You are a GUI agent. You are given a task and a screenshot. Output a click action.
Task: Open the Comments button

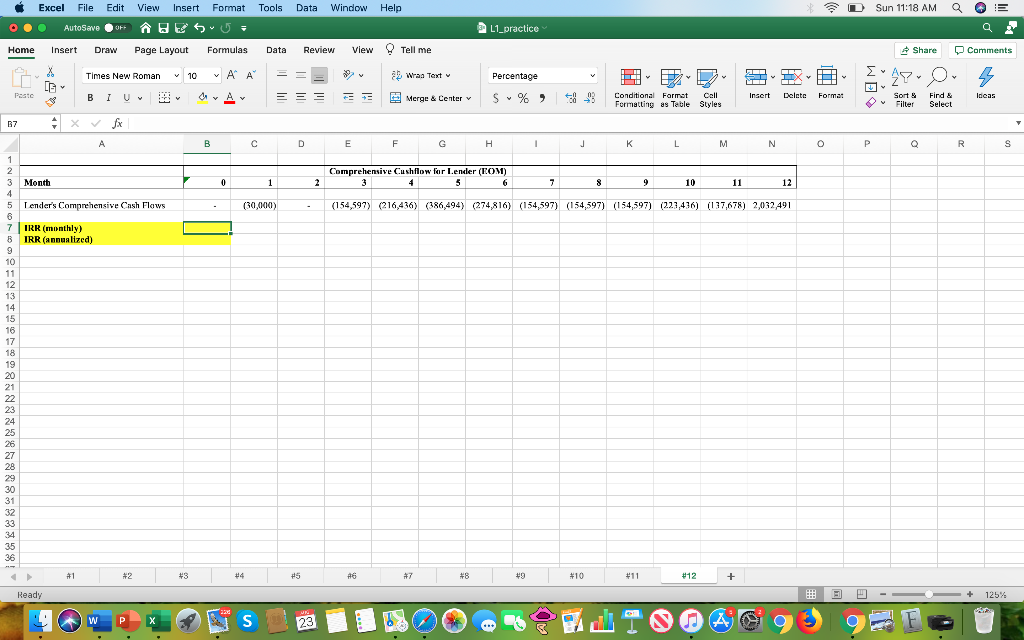(x=983, y=50)
